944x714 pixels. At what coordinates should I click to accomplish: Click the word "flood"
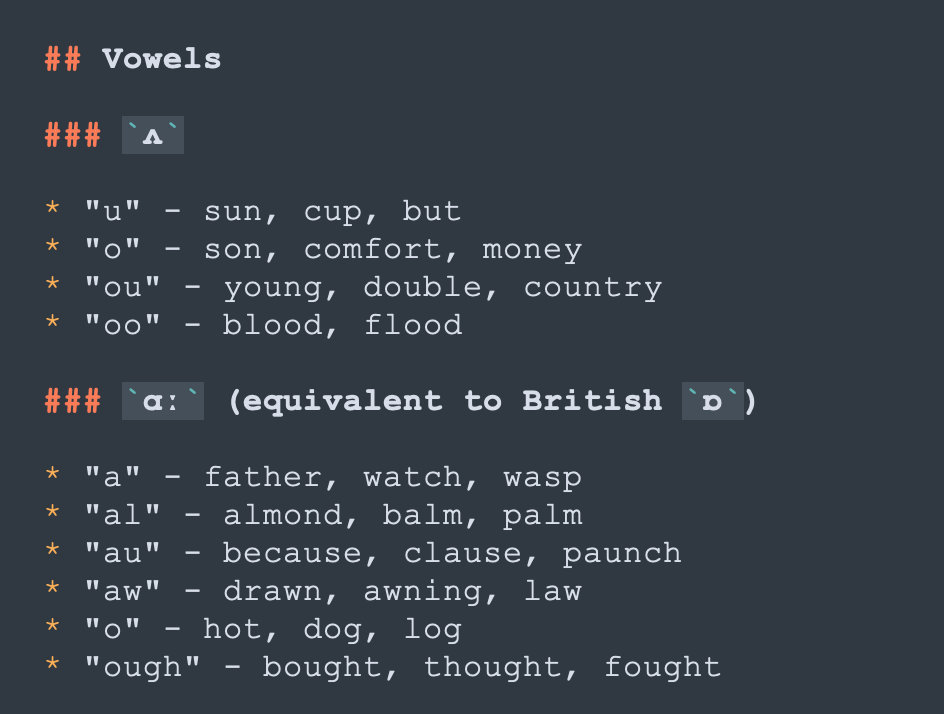coord(412,326)
